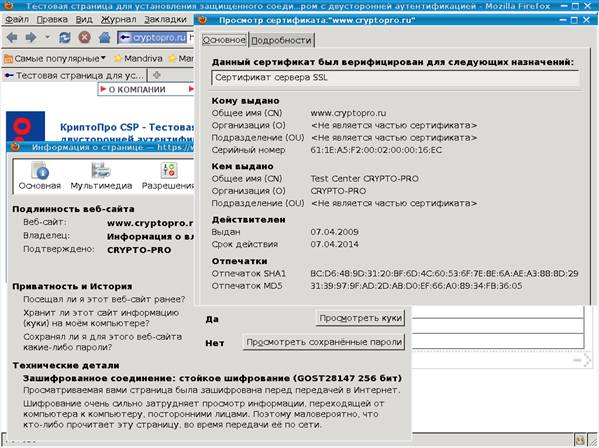Select Разрешения icon in page info
This screenshot has height=448, width=599.
[x=168, y=176]
